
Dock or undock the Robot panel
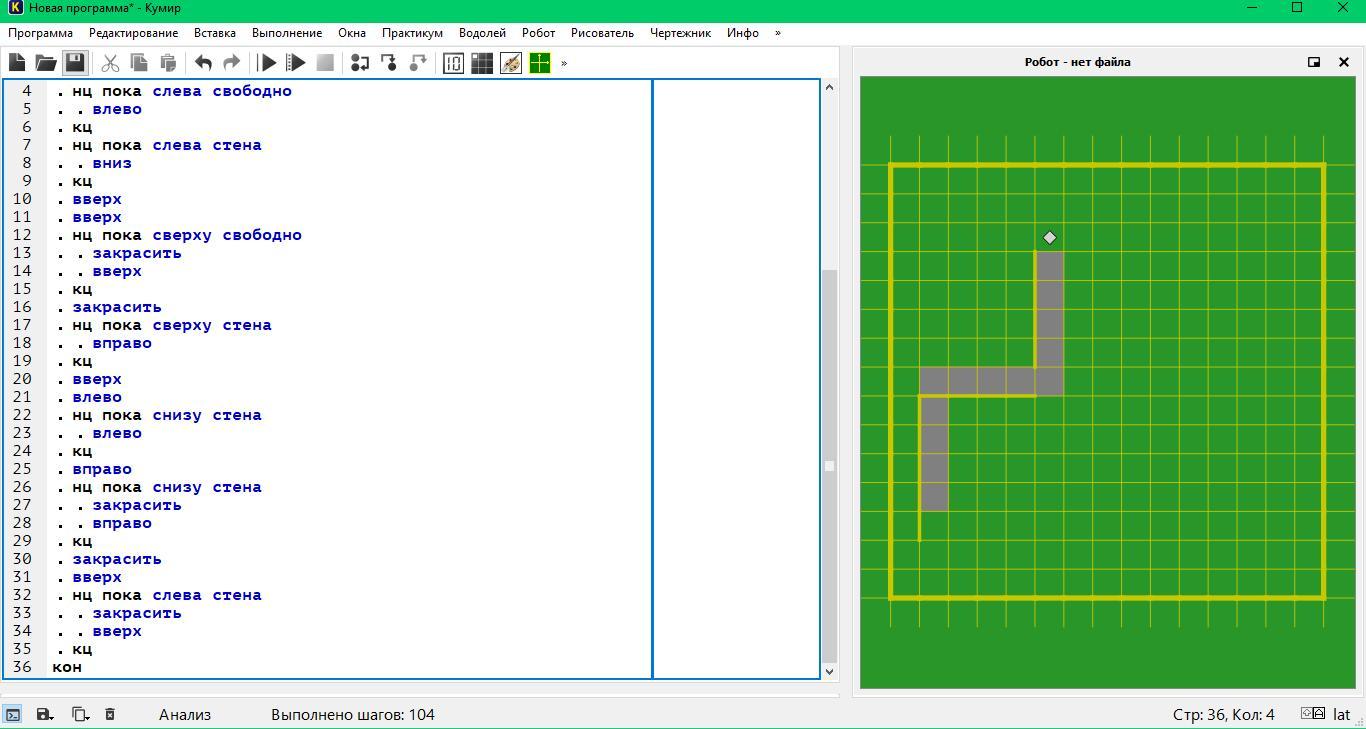(x=1314, y=62)
